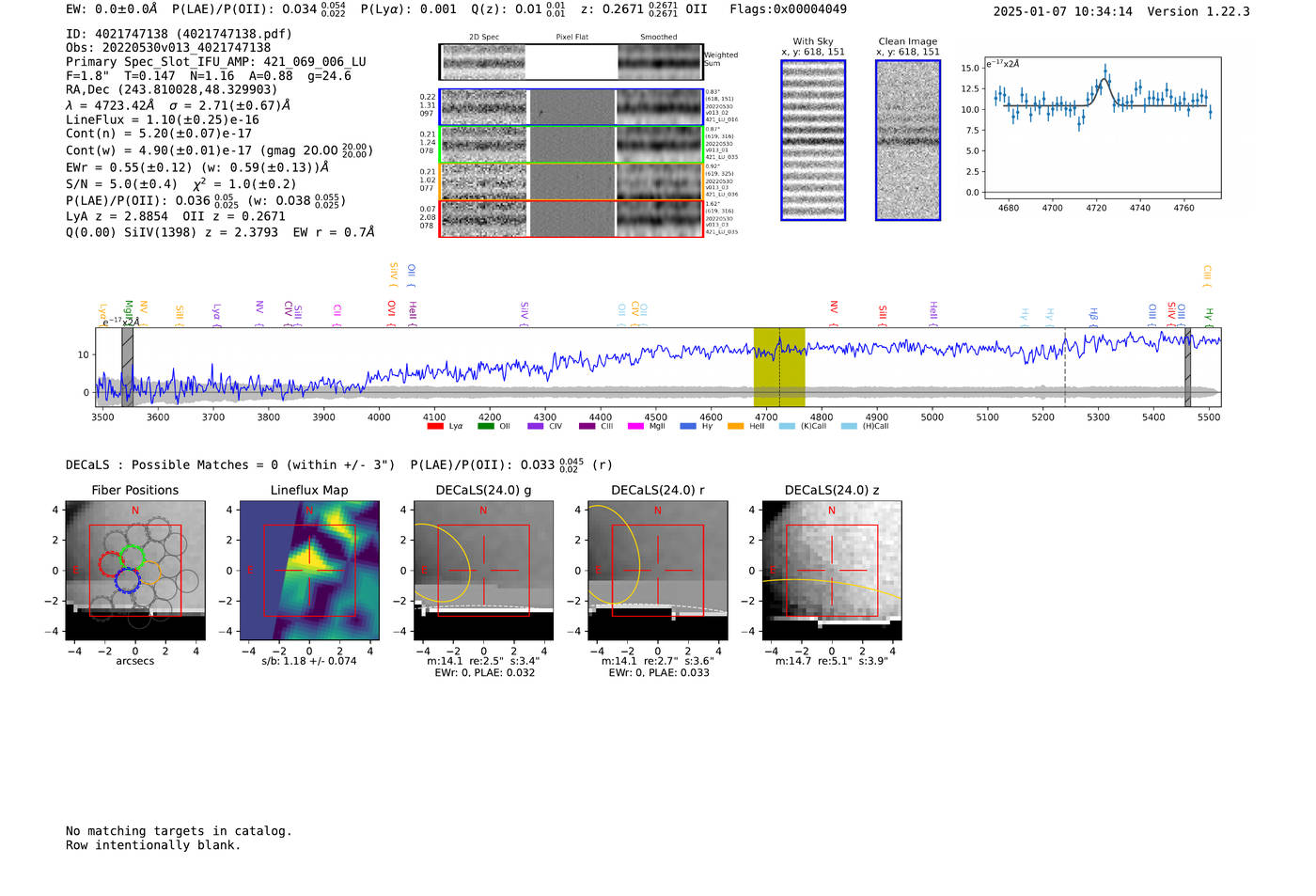The image size is (1316, 896).
Task: Click the yellow highlighted band in spectrum
Action: tap(779, 367)
